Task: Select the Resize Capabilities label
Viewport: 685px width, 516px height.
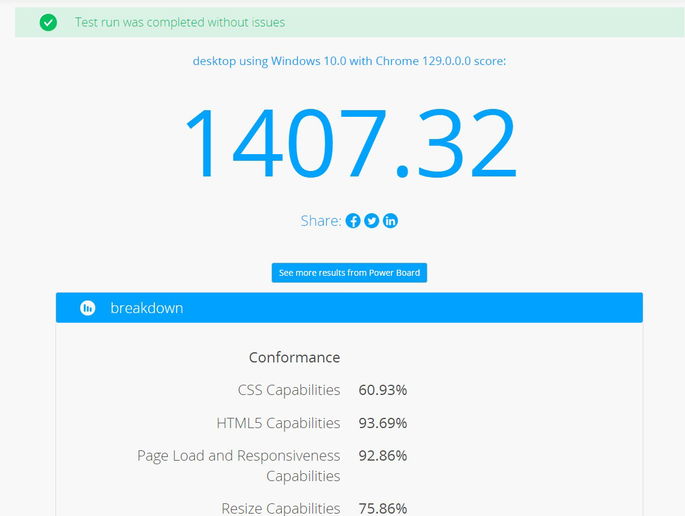Action: [x=280, y=508]
